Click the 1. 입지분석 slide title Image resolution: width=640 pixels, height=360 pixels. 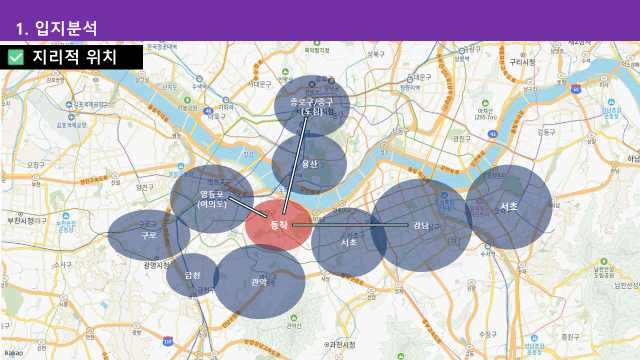click(56, 28)
